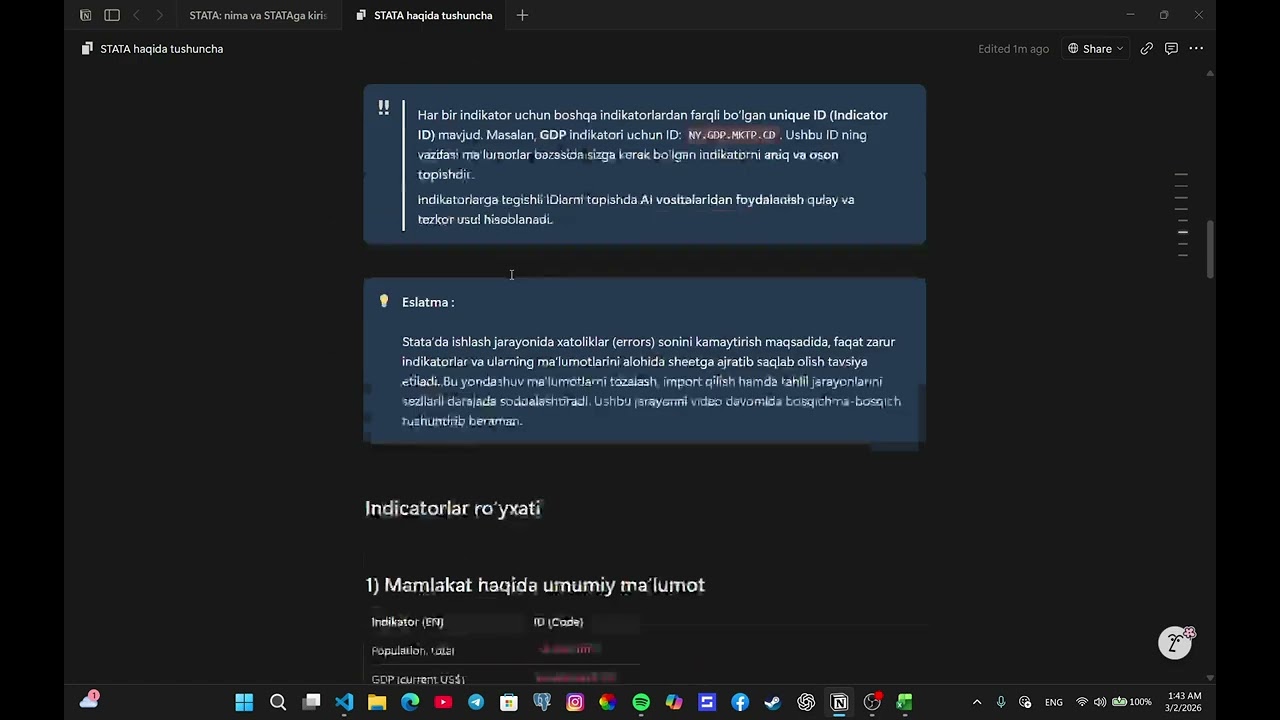Show hidden system tray icons chevron
The image size is (1280, 720).
point(977,702)
